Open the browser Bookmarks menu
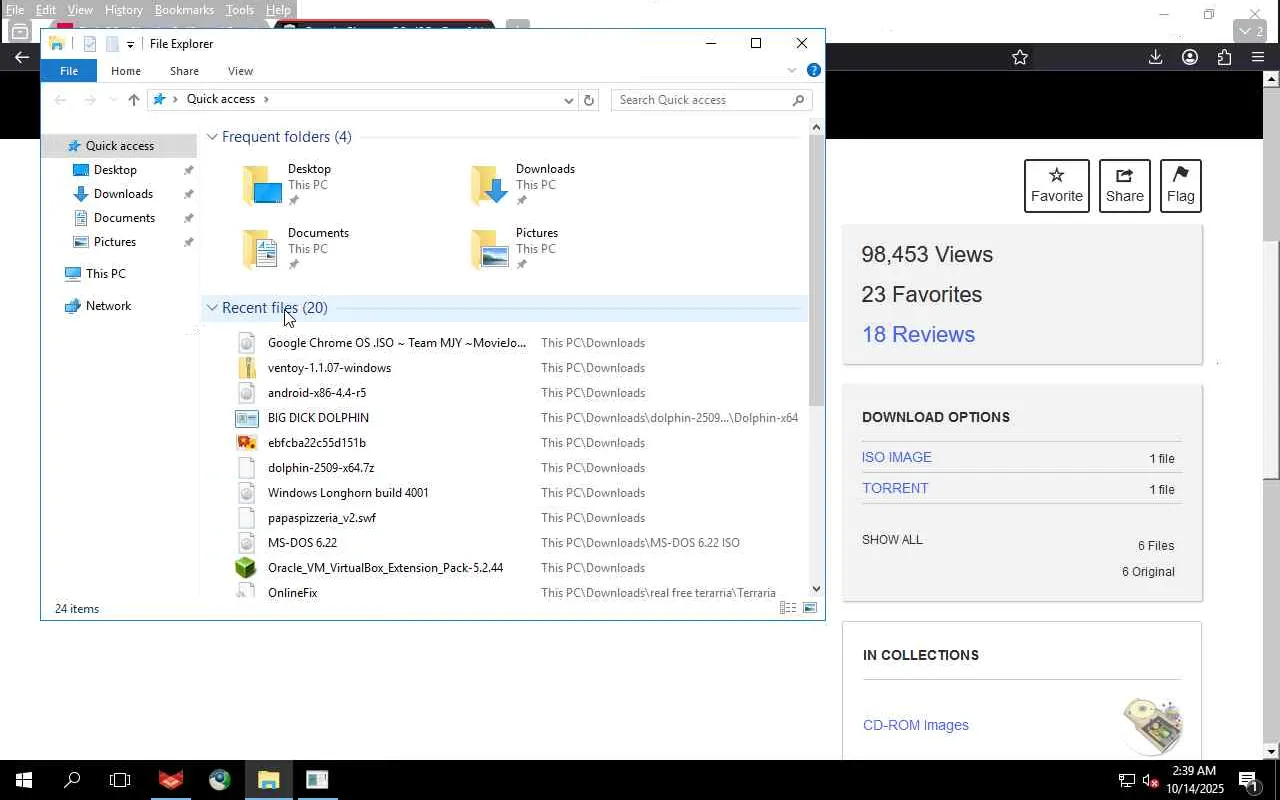The width and height of the screenshot is (1280, 800). pos(184,10)
